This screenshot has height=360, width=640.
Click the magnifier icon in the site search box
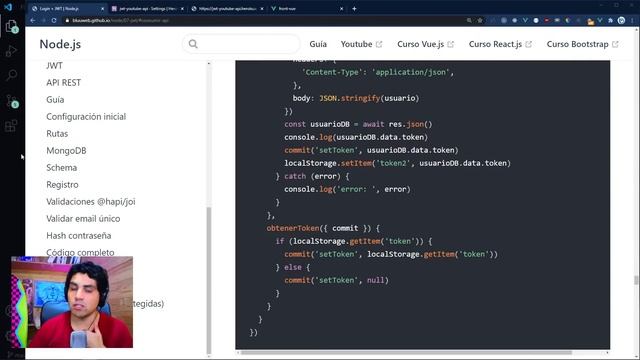193,44
